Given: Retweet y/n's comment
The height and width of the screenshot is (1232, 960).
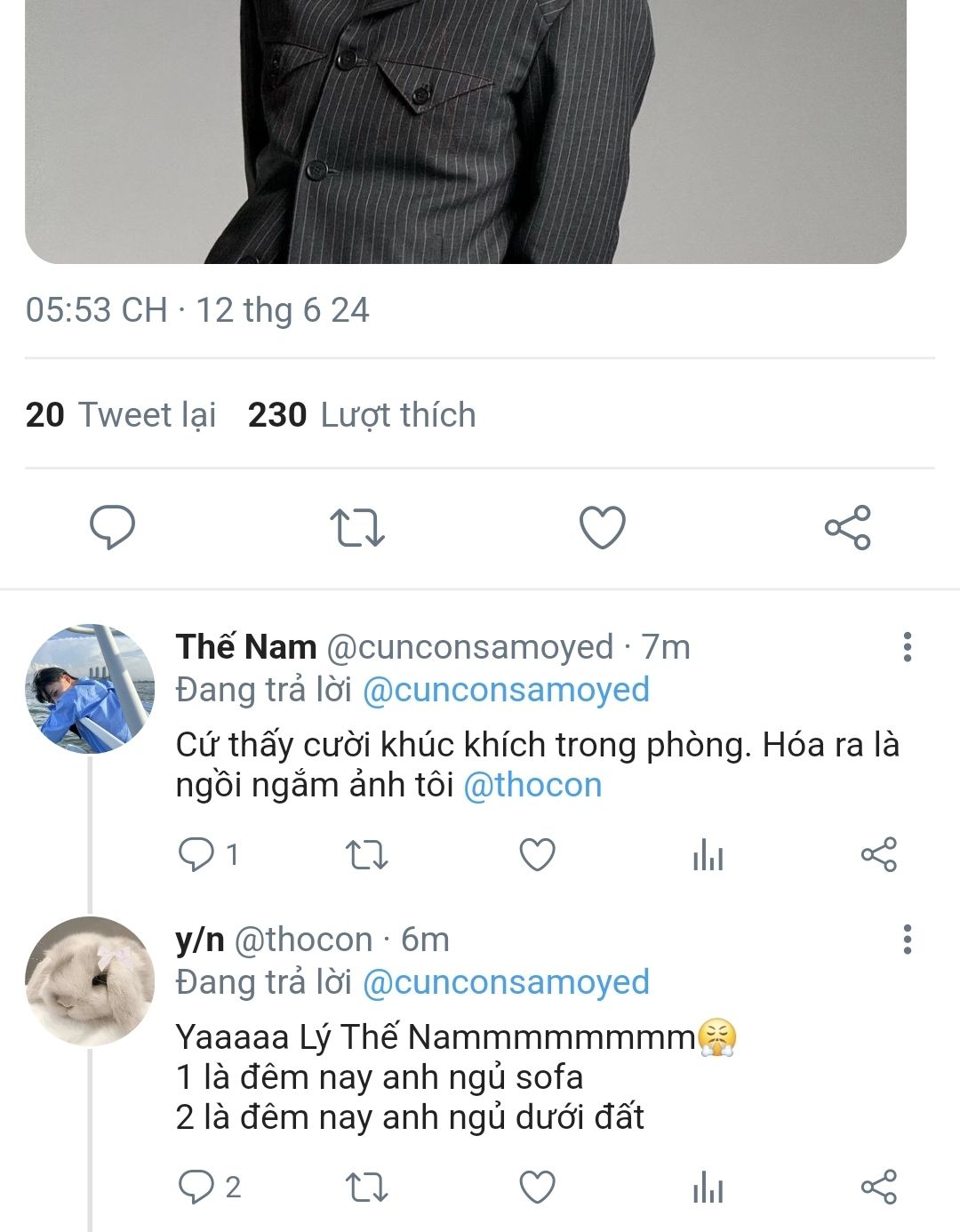Looking at the screenshot, I should click(366, 1187).
